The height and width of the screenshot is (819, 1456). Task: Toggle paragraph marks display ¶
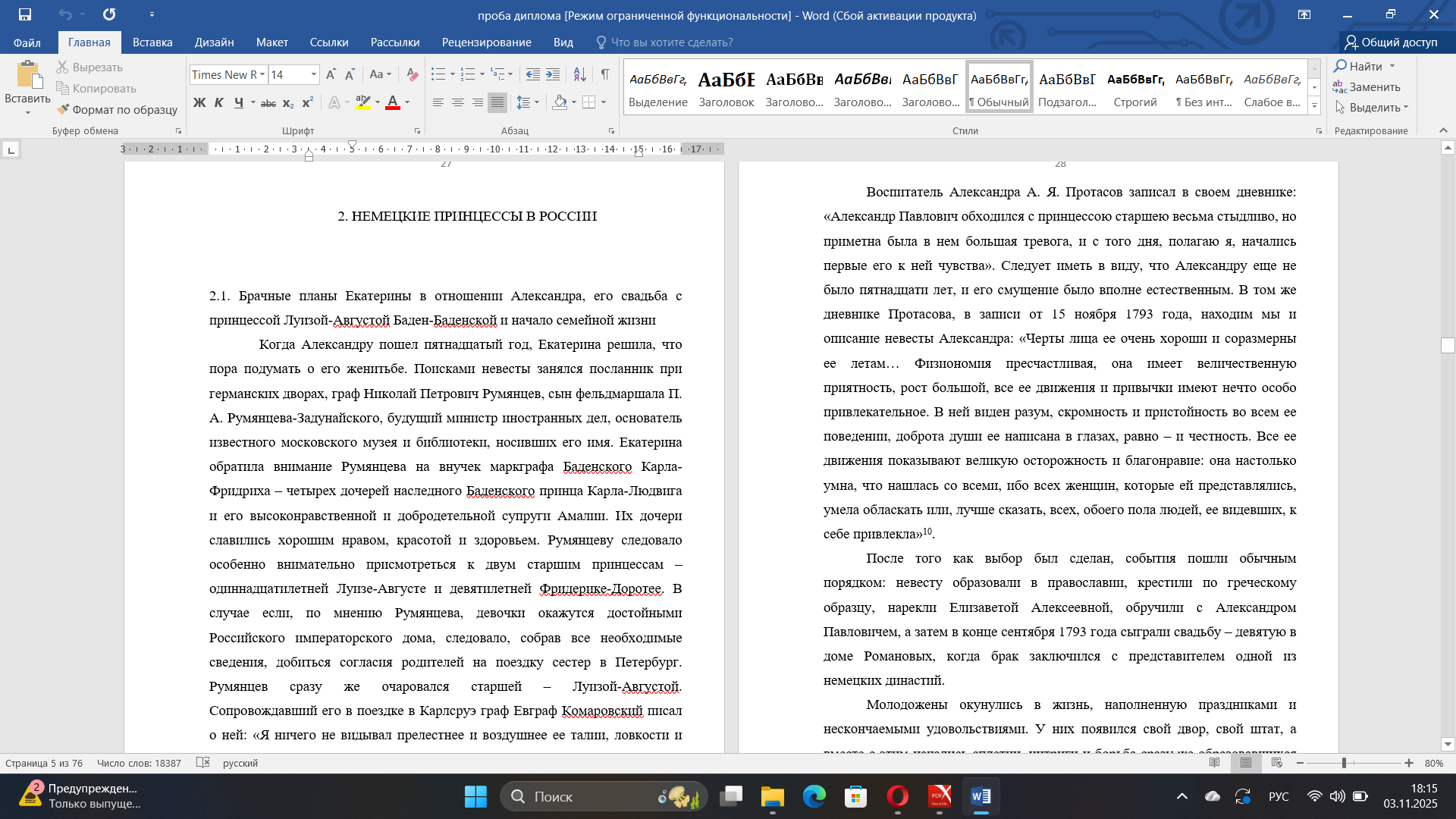pyautogui.click(x=605, y=74)
